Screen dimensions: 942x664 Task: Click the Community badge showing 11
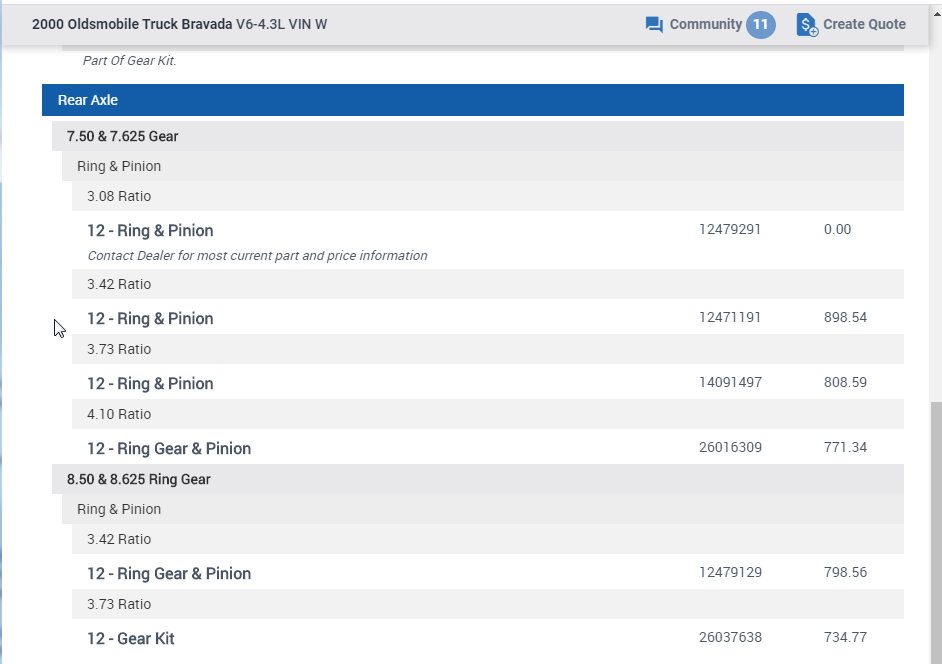pyautogui.click(x=761, y=24)
